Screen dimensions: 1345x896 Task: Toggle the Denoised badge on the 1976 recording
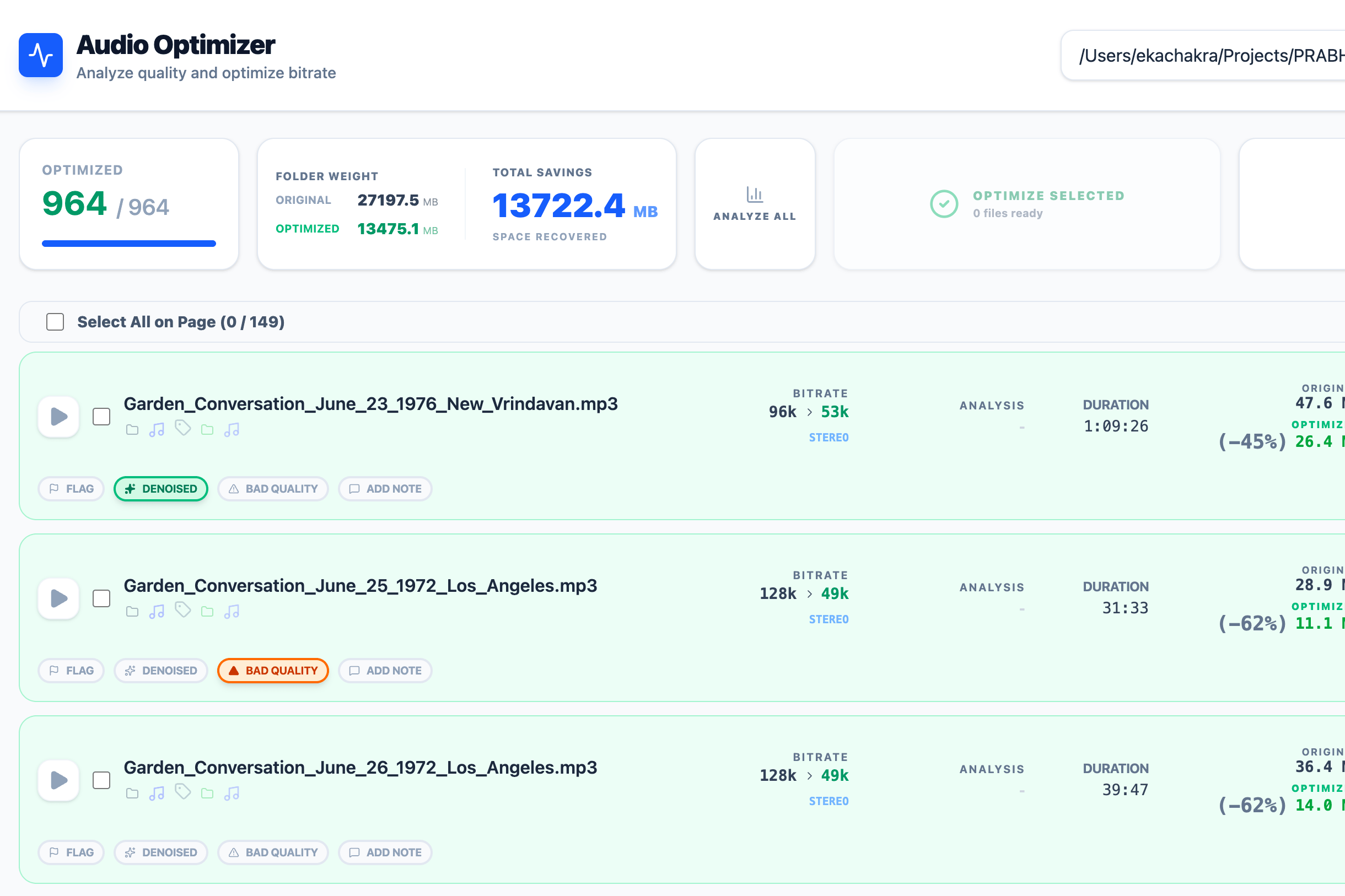click(x=160, y=489)
